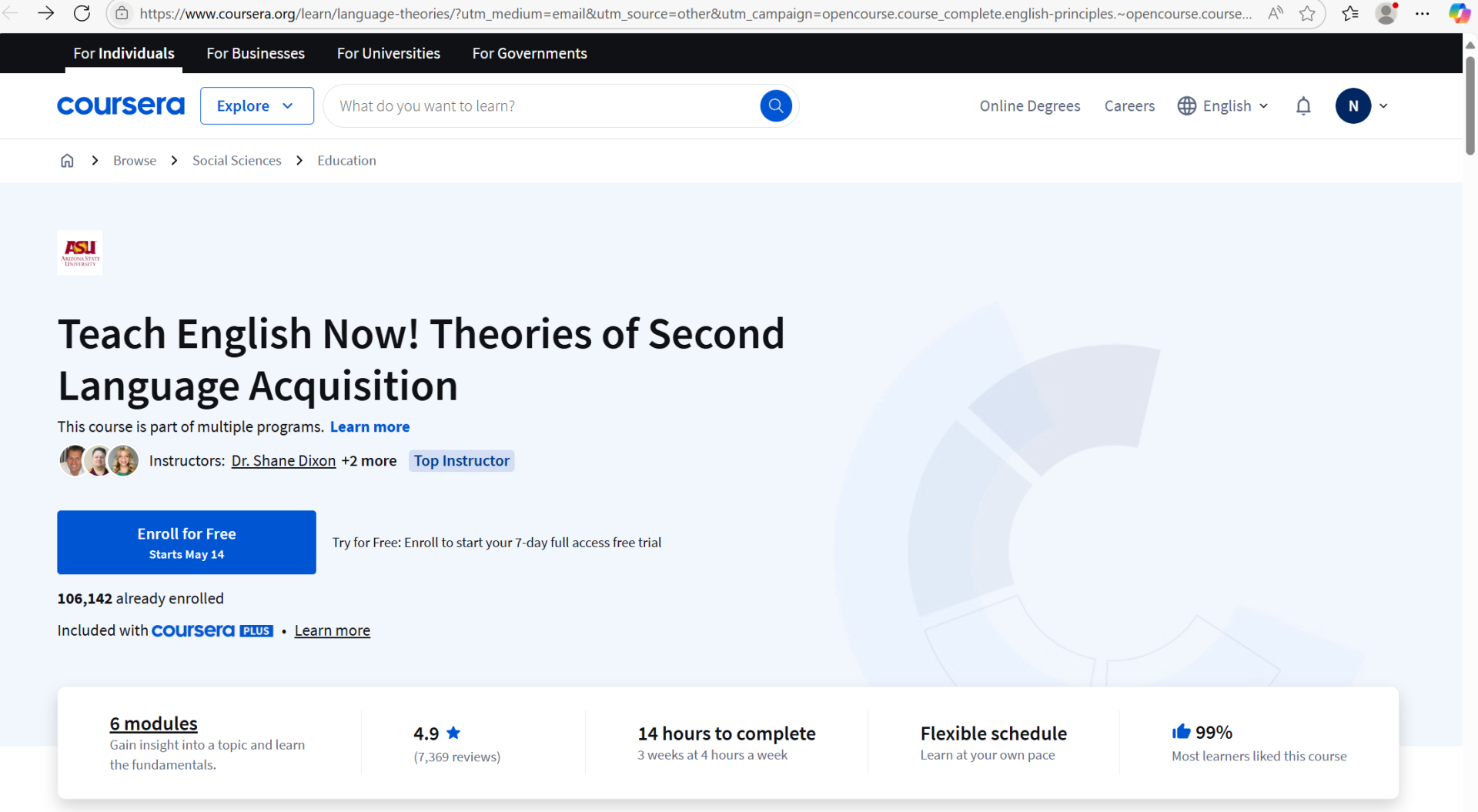Open browser Settings and more menu

tap(1422, 13)
